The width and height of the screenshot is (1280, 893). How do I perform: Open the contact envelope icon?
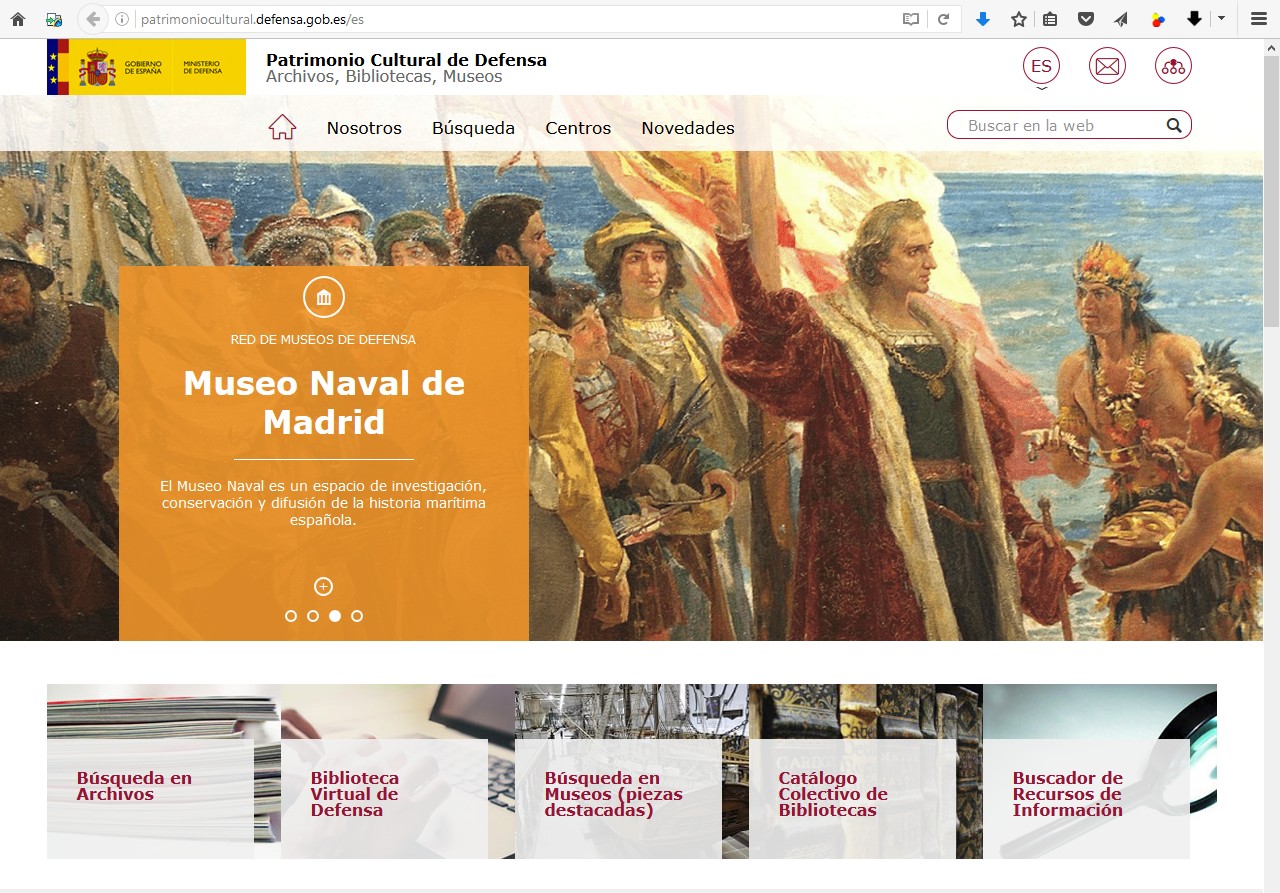coord(1107,67)
